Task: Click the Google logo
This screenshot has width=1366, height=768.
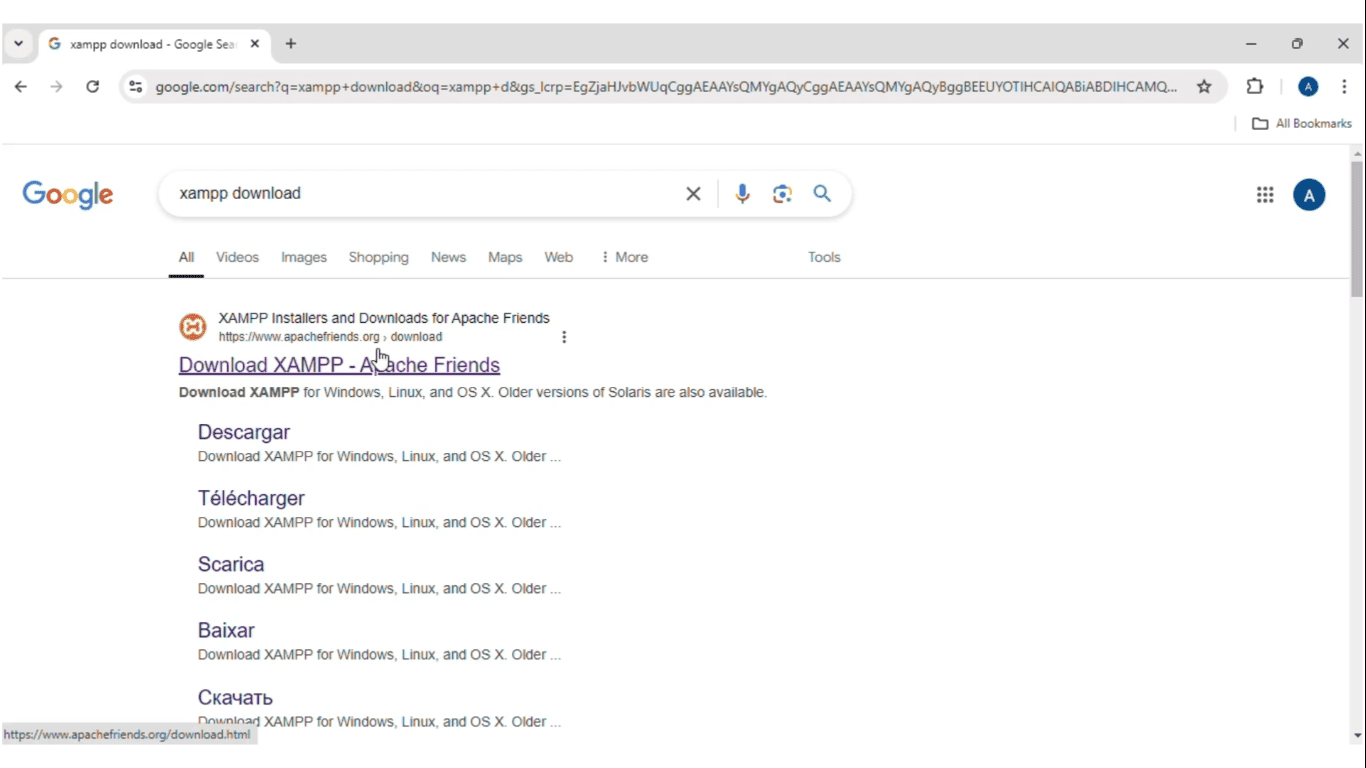Action: 68,194
